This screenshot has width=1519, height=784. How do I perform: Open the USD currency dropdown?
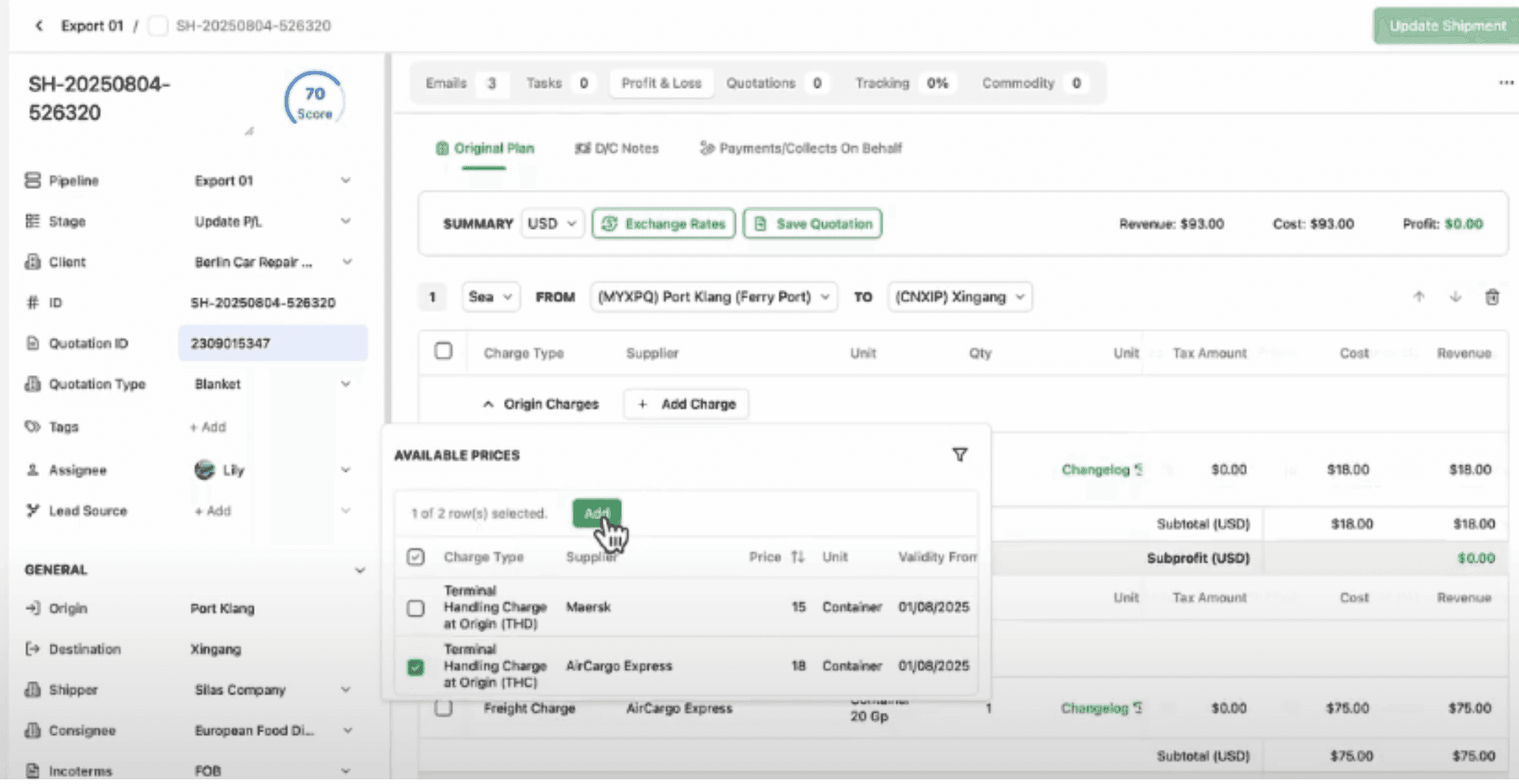click(551, 224)
